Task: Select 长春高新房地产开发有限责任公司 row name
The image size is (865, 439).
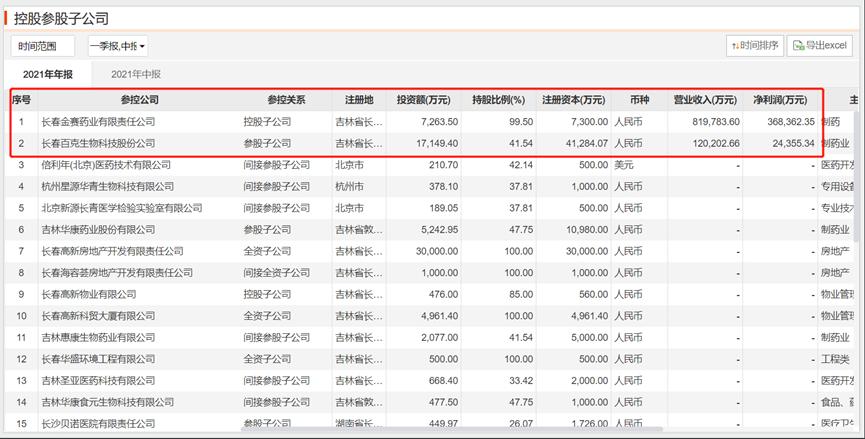Action: pyautogui.click(x=113, y=251)
